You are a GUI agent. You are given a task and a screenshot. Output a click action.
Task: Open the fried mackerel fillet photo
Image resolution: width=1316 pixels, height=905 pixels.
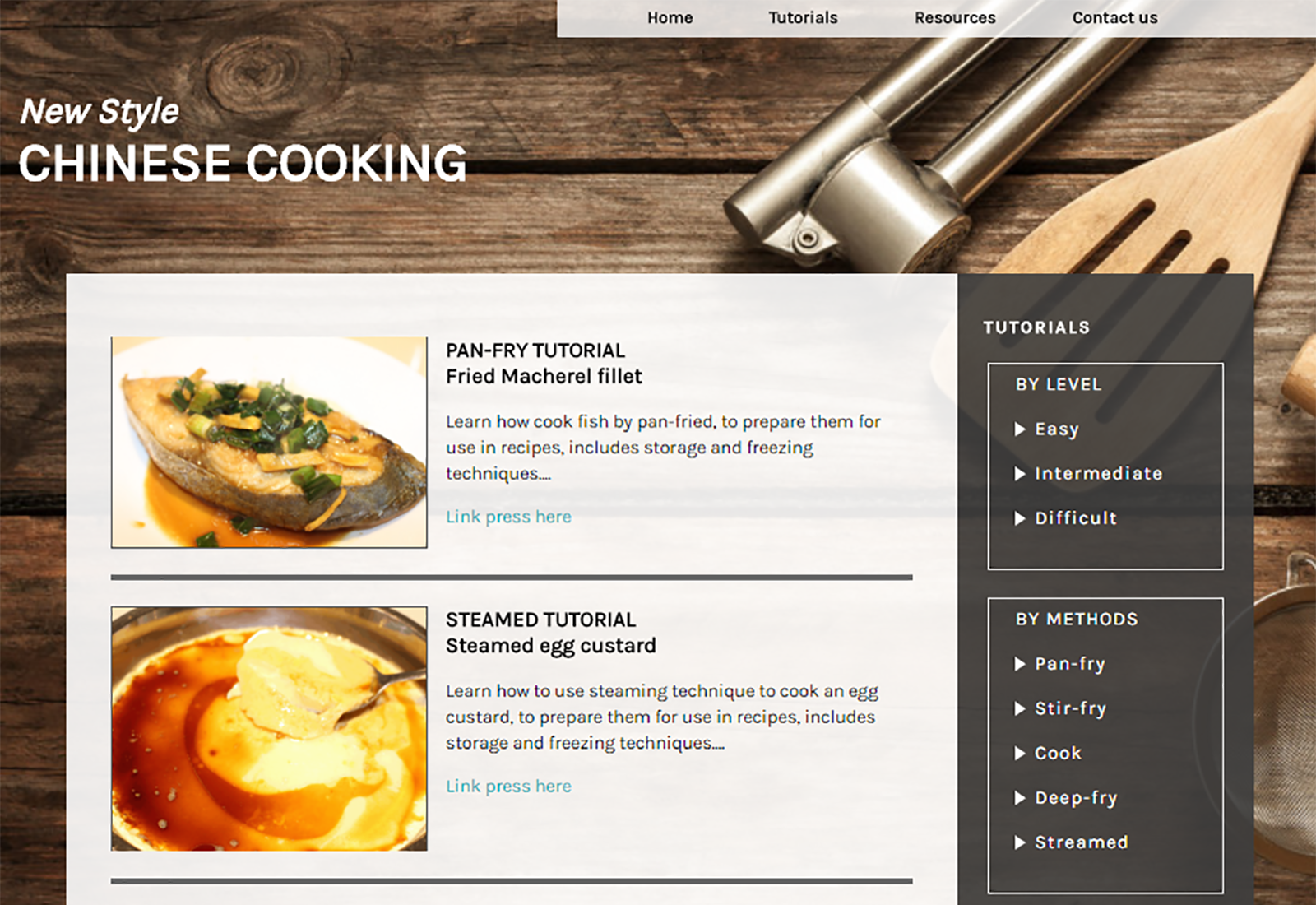click(x=269, y=442)
